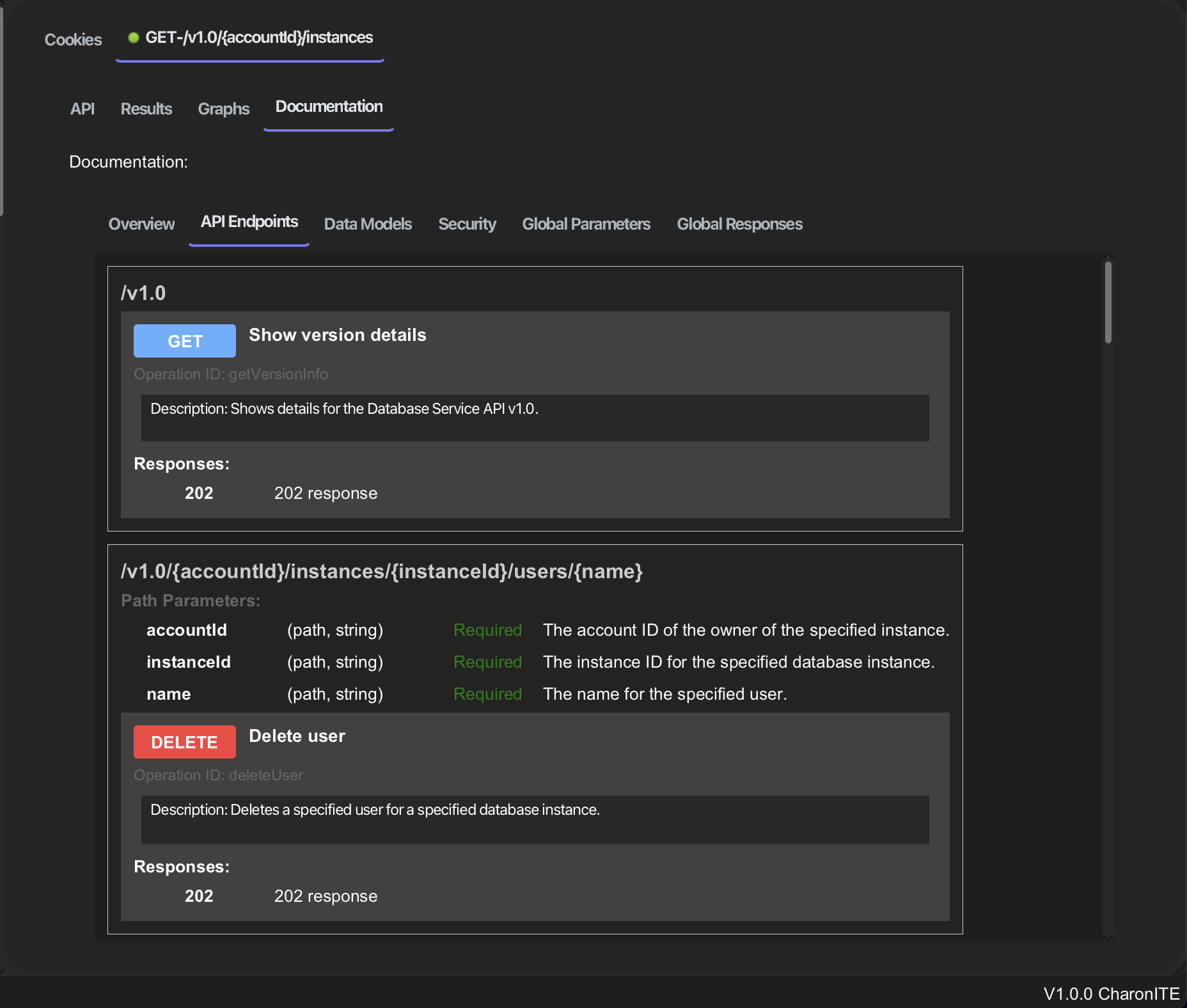Open the Global Responses section
Viewport: 1187px width, 1008px height.
point(739,224)
